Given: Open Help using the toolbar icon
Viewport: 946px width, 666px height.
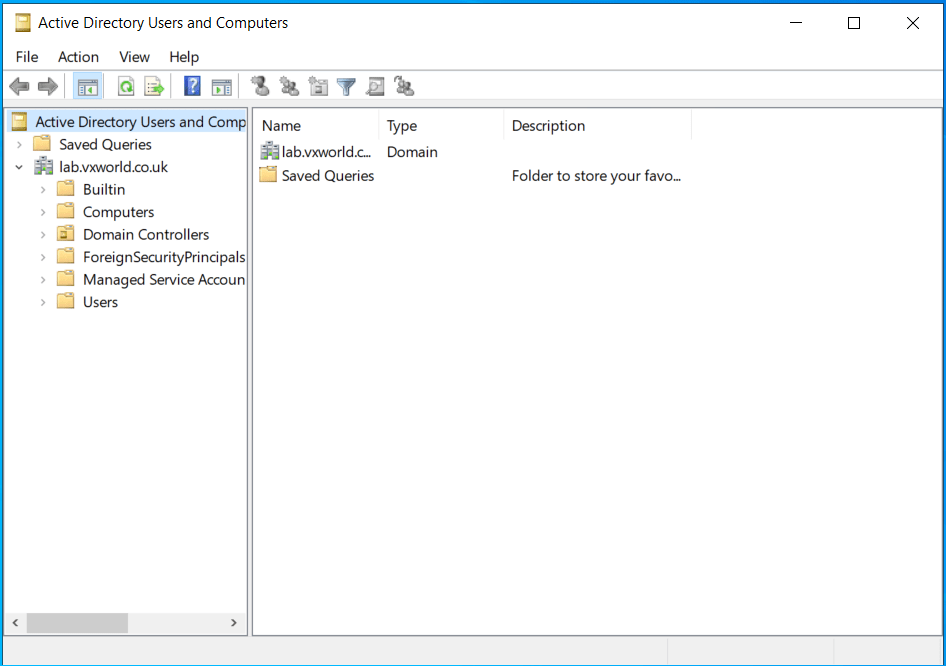Looking at the screenshot, I should (192, 86).
